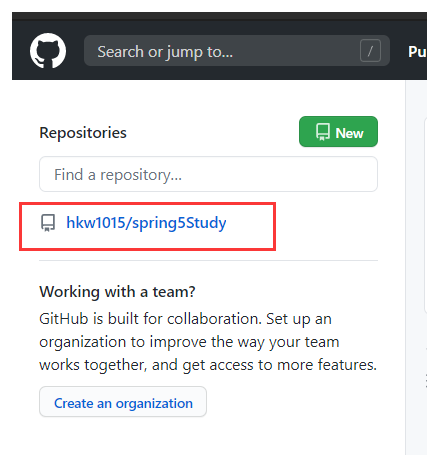Screen dimensions: 440x467
Task: Click the GitHub Octocat logo
Action: point(48,51)
